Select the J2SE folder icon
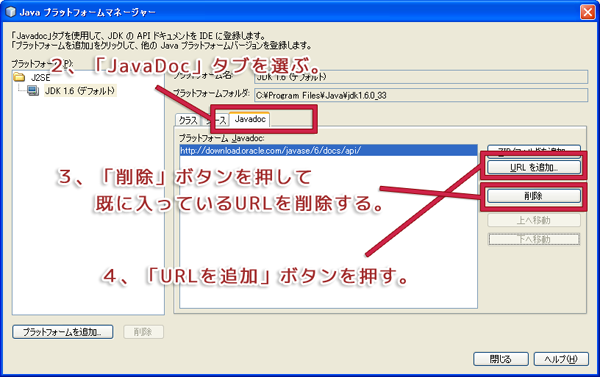 pos(19,78)
